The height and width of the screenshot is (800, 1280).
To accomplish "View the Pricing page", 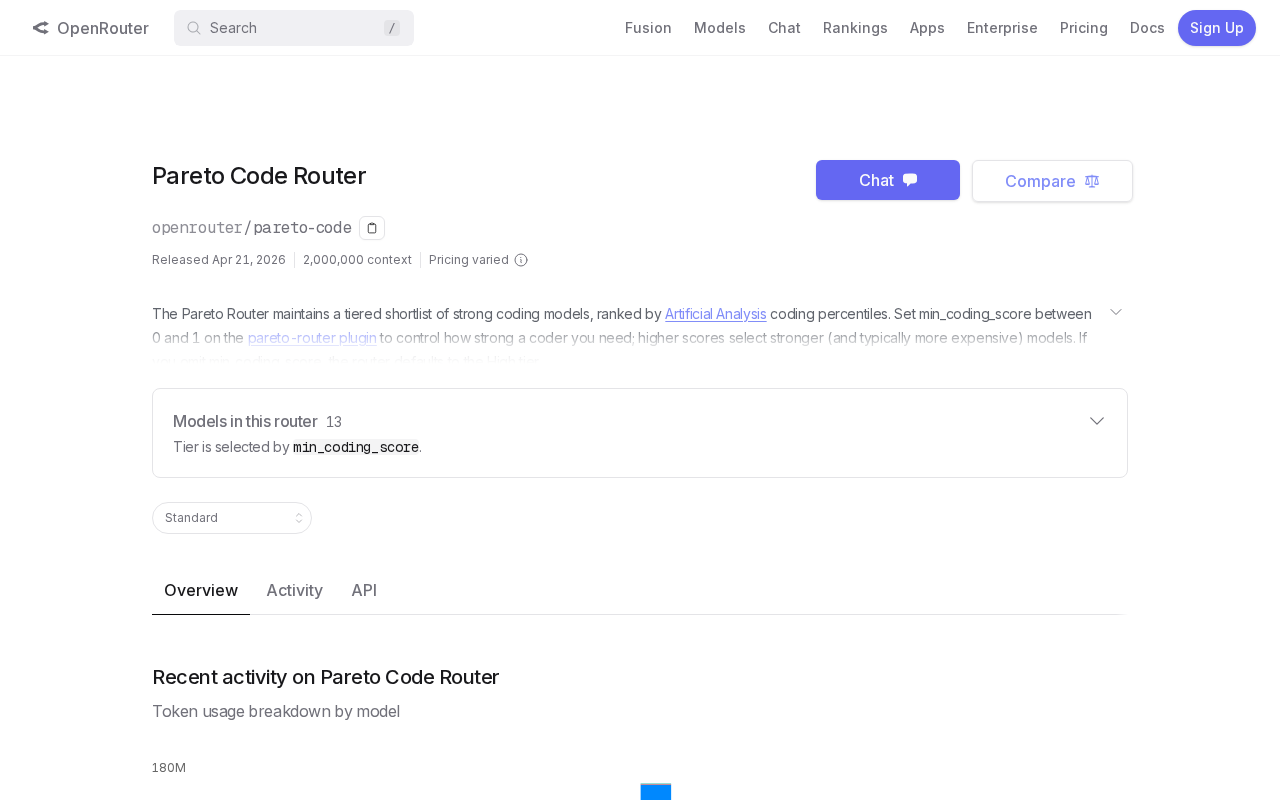I will click(1084, 28).
